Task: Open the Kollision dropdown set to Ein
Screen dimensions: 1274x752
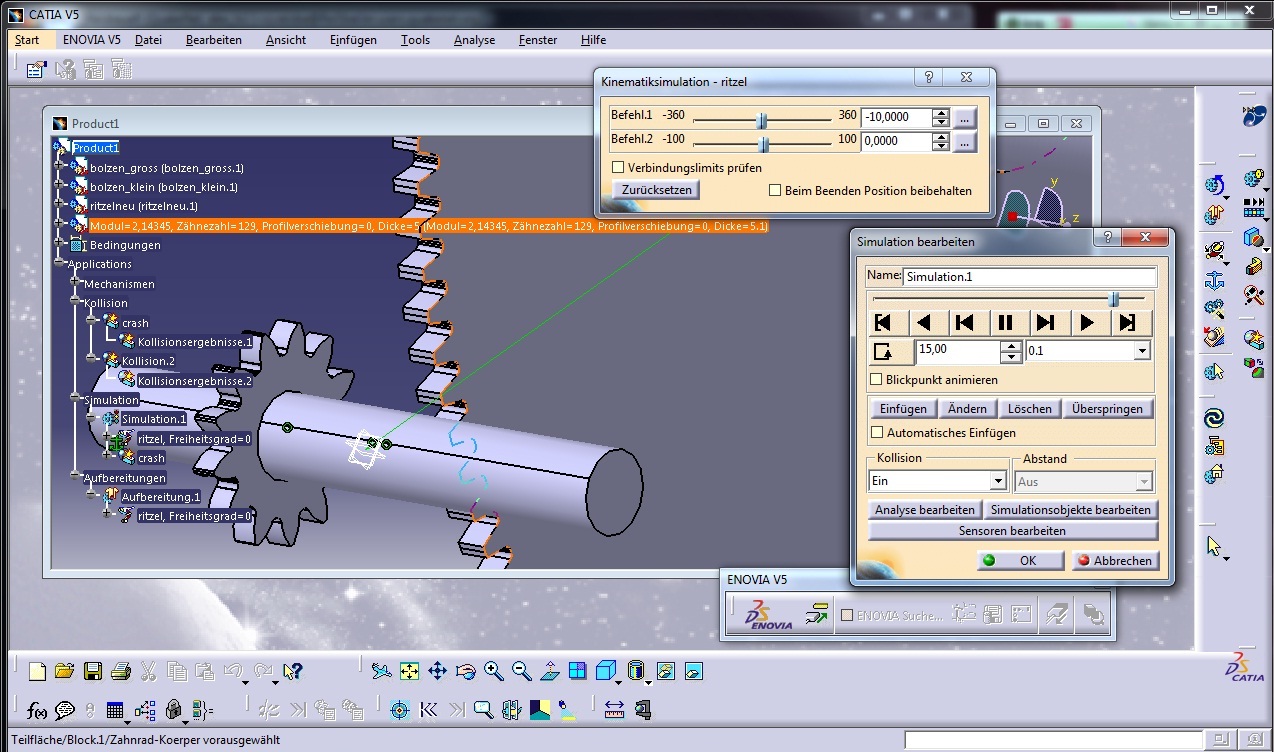Action: coord(997,482)
